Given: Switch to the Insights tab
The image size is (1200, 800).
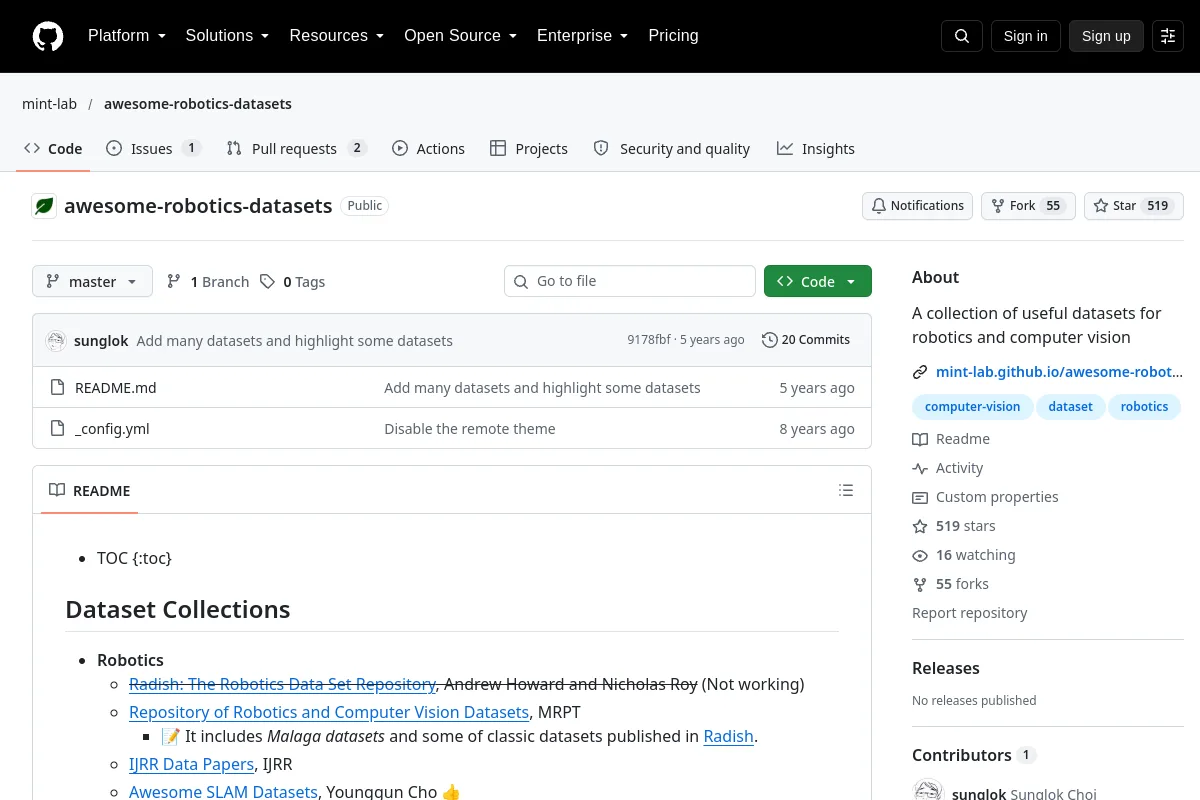Looking at the screenshot, I should pos(816,149).
